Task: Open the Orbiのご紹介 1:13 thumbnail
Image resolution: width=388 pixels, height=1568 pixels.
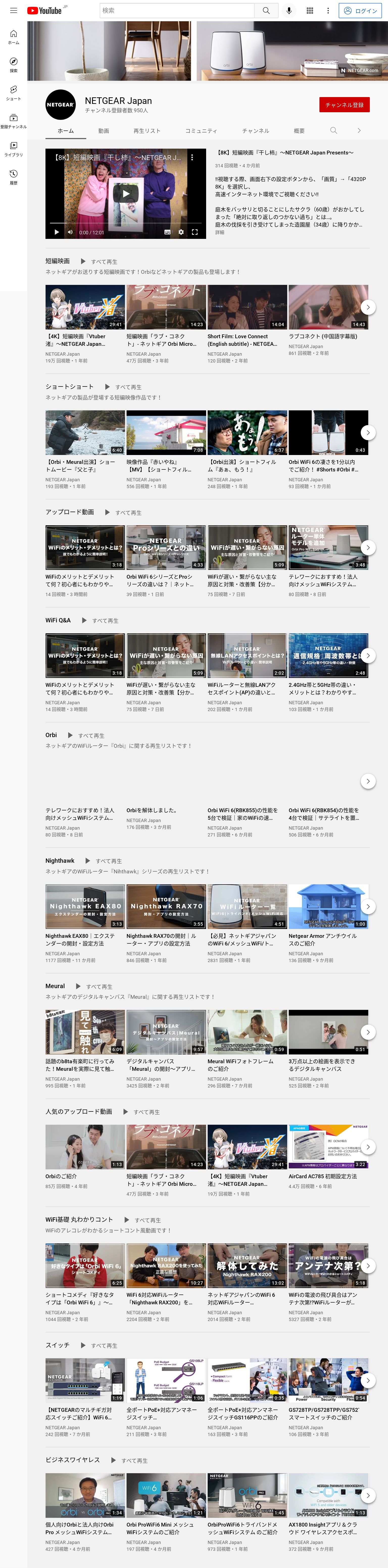Action: point(85,1147)
